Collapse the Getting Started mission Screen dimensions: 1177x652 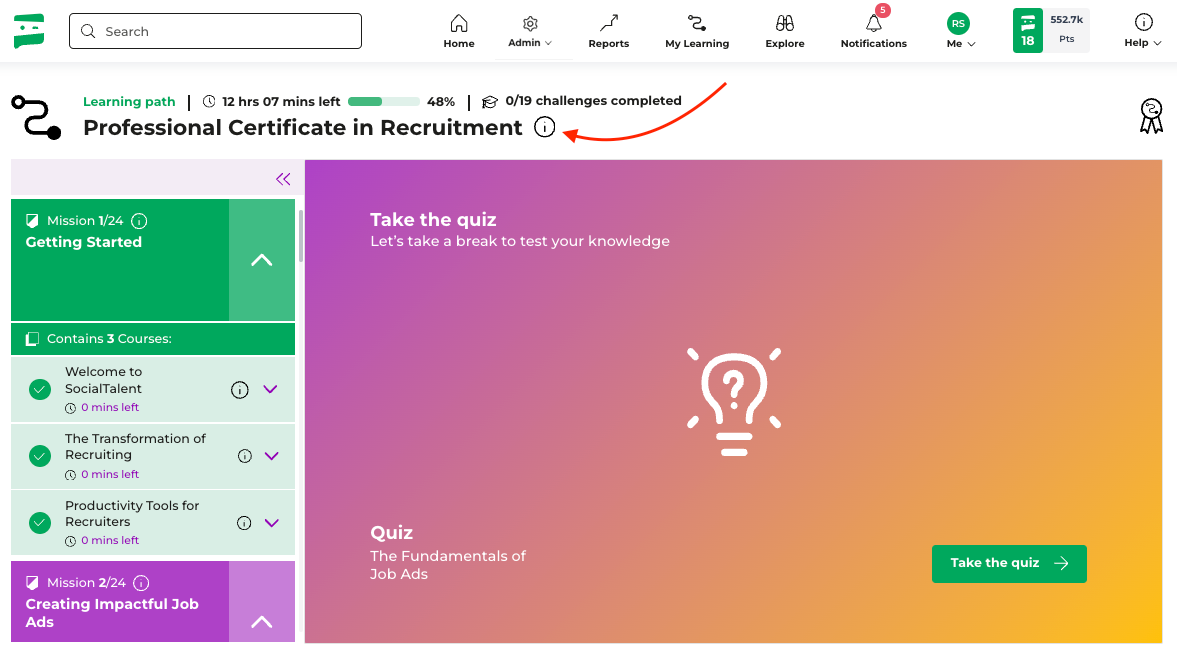tap(261, 260)
